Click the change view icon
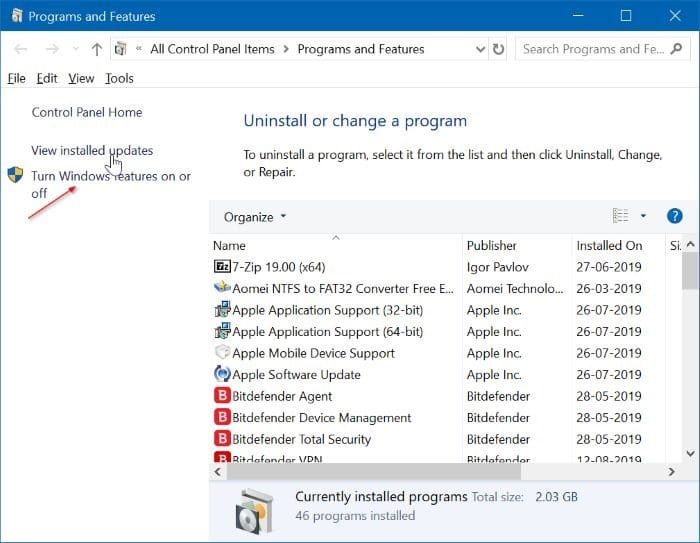The width and height of the screenshot is (700, 543). click(621, 216)
